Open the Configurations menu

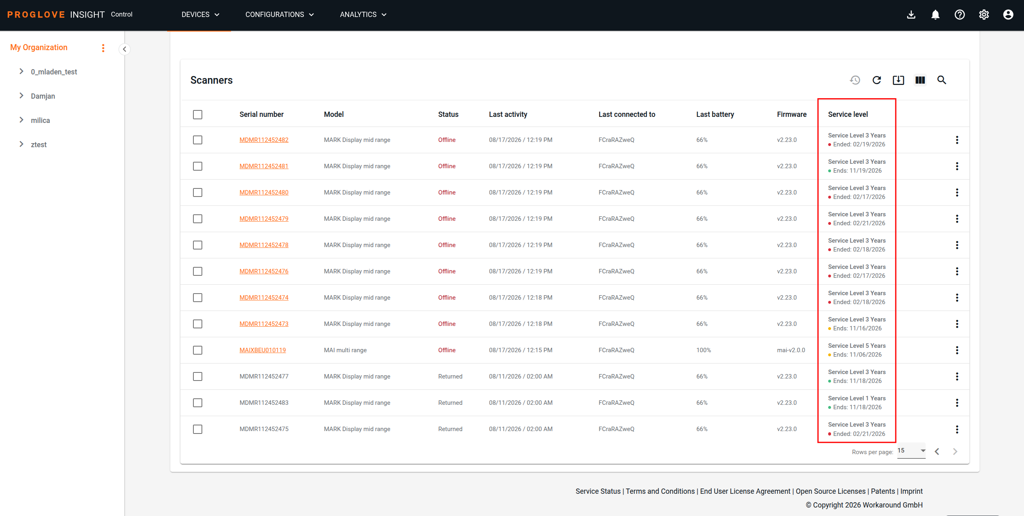coord(280,15)
